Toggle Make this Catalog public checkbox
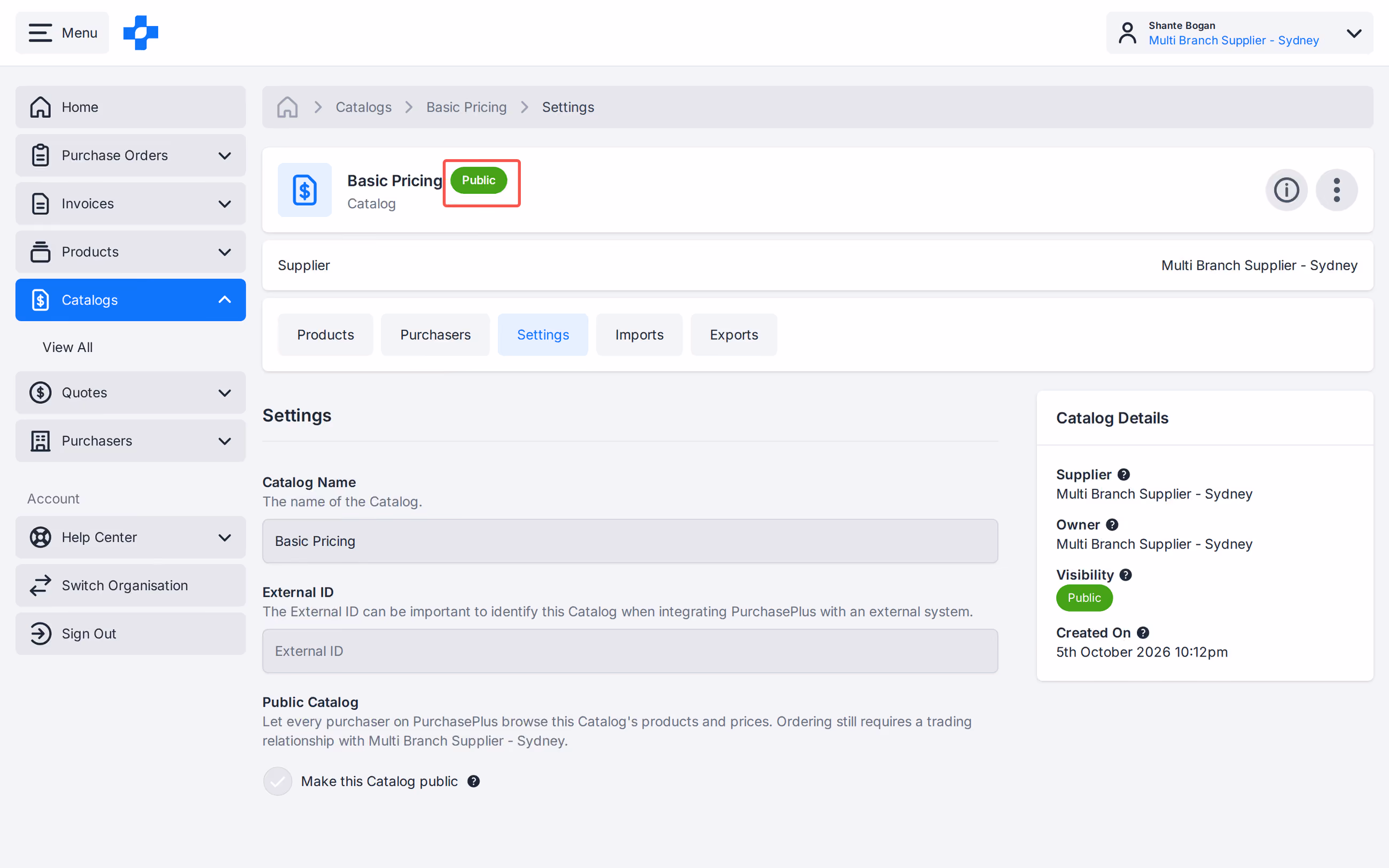 [278, 781]
